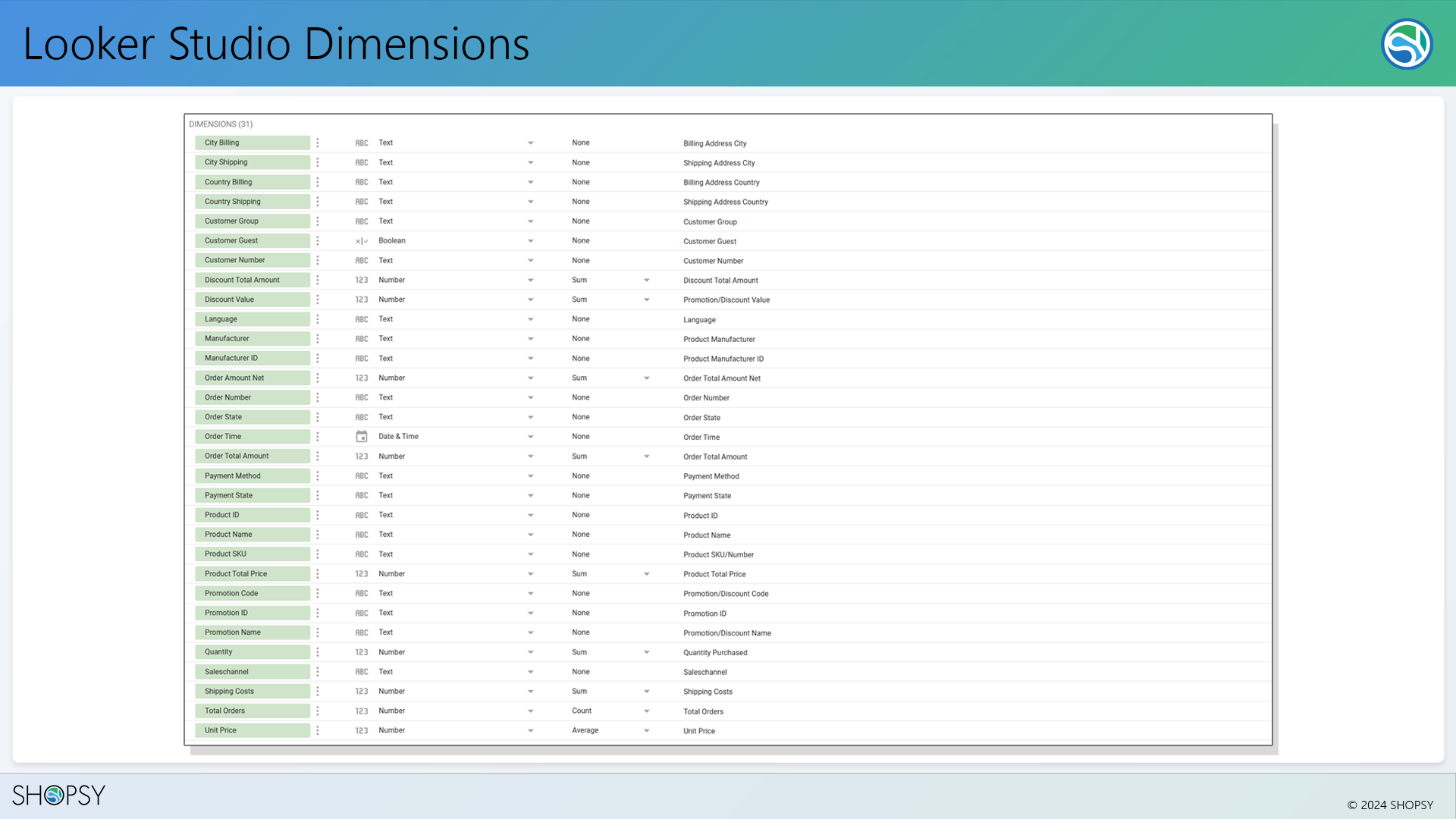
Task: Click the © 2024 SHOPSY copyright text
Action: (x=1390, y=805)
